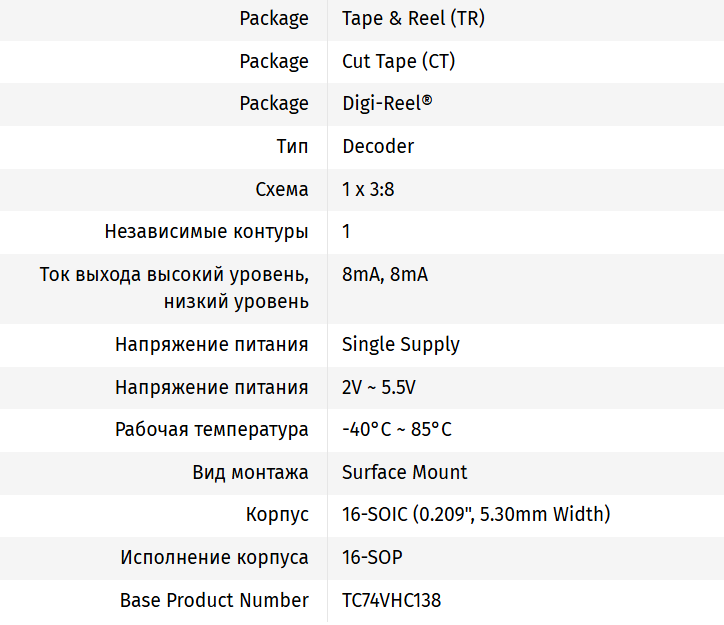724x625 pixels.
Task: Select the "2V ~ 5.5V" voltage value
Action: click(x=378, y=387)
